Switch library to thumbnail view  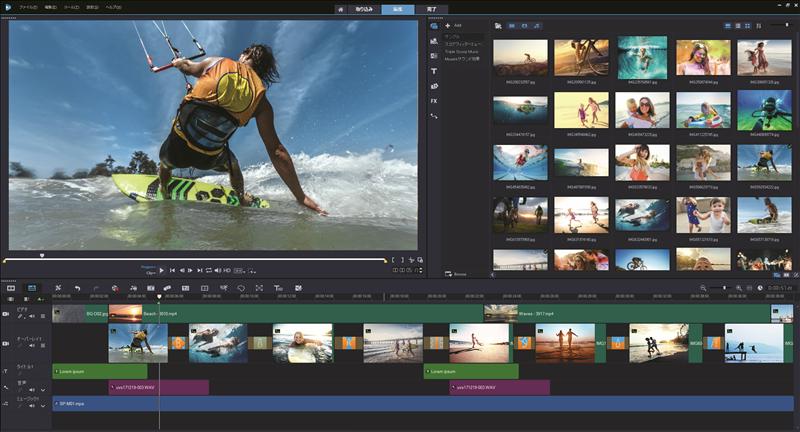tap(747, 26)
